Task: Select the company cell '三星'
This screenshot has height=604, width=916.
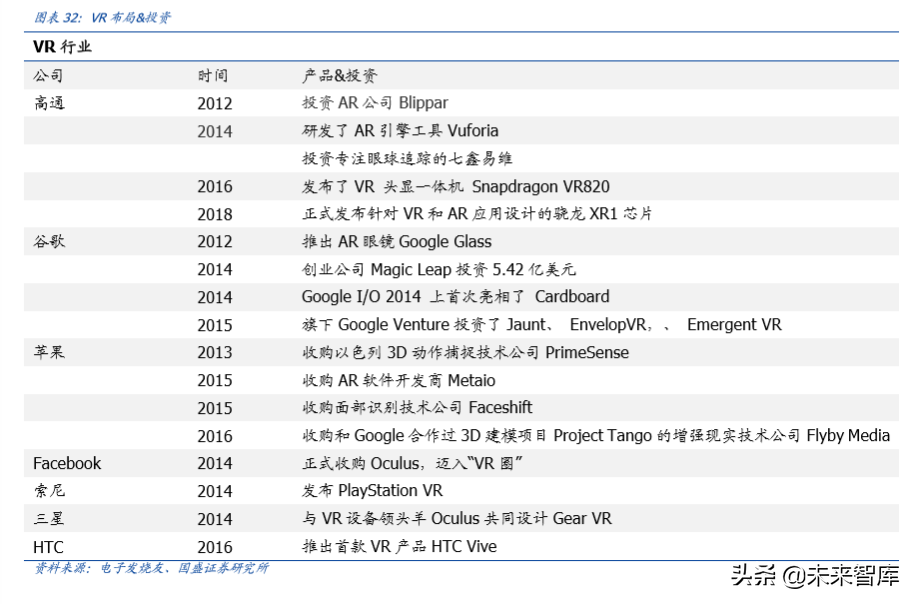Action: point(49,519)
